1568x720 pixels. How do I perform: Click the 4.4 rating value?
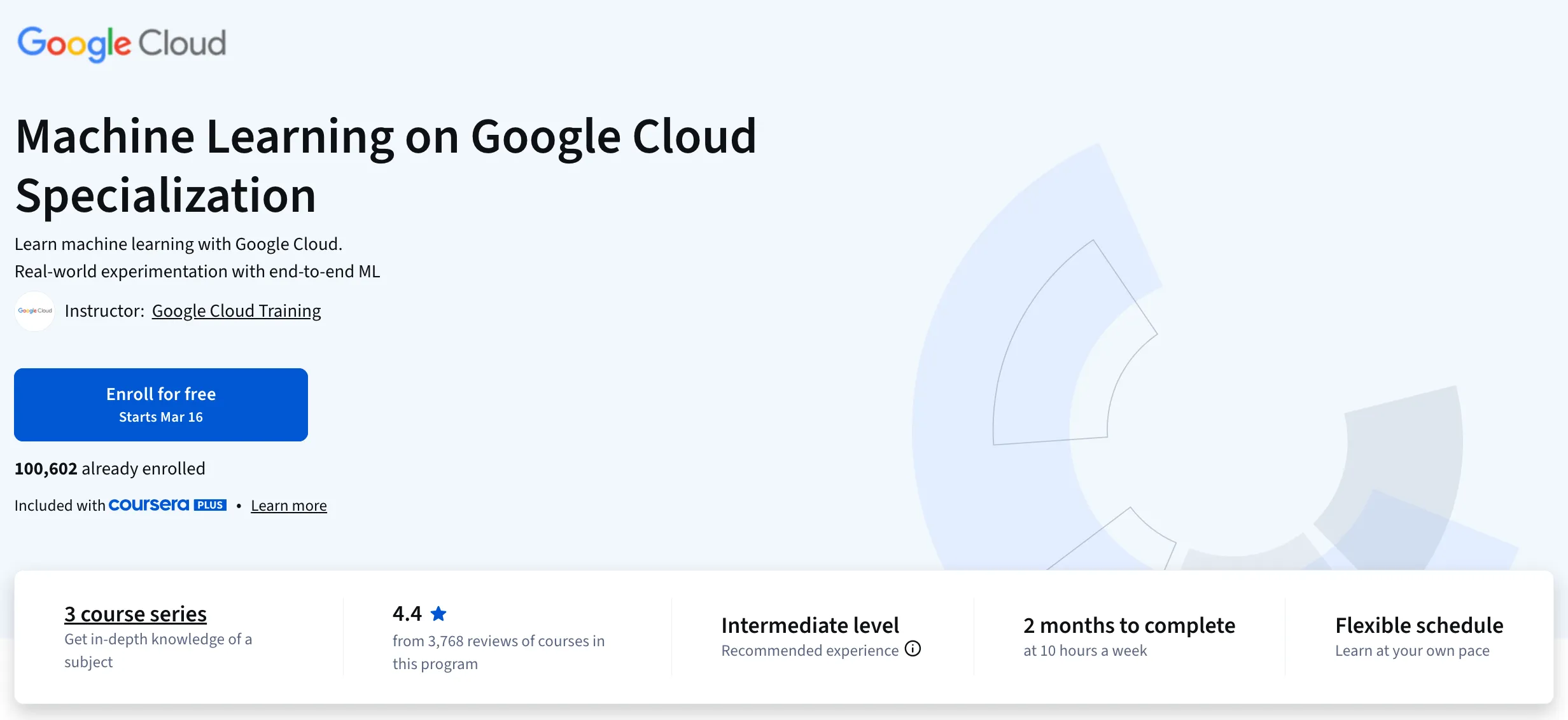[x=406, y=613]
